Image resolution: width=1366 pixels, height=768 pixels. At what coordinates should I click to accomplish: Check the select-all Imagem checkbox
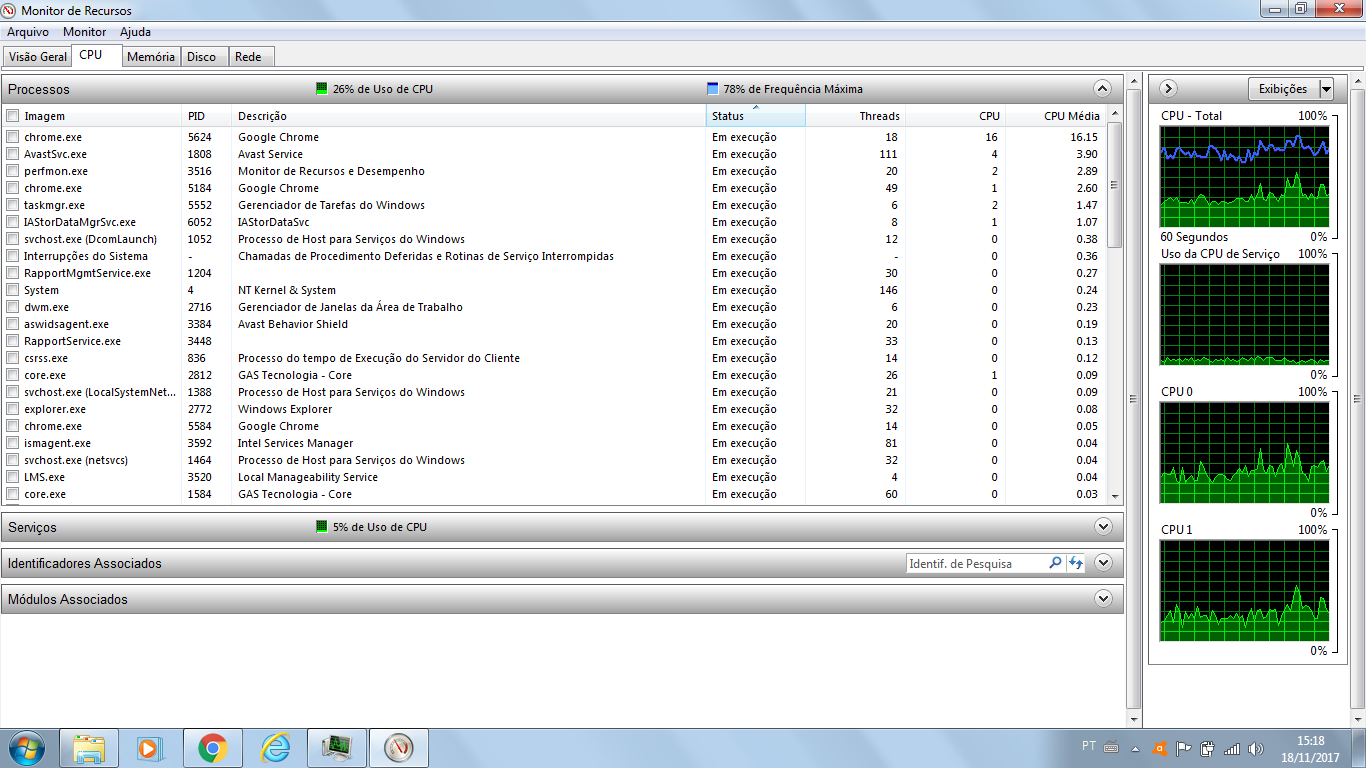(13, 116)
